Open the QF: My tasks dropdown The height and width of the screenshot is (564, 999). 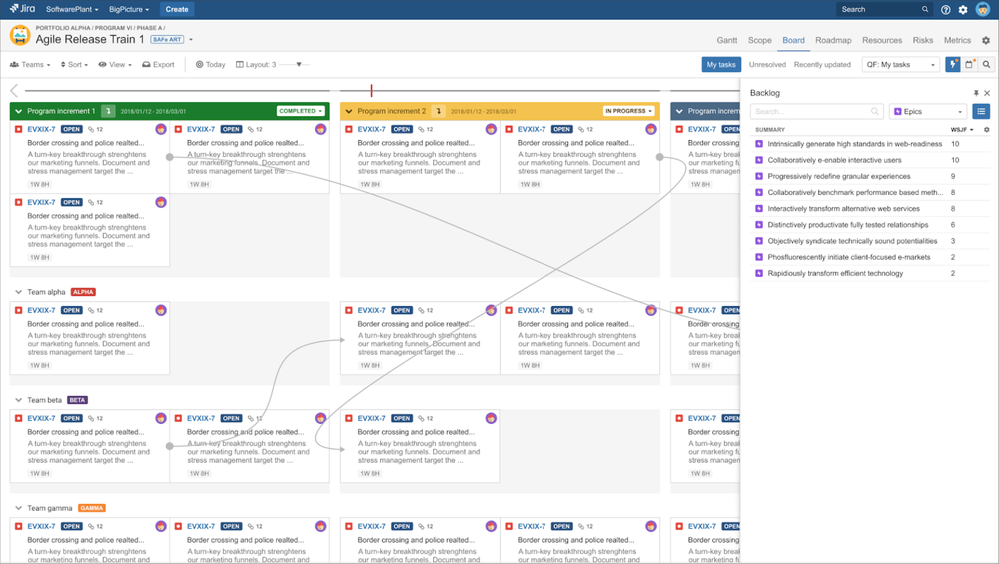(x=900, y=64)
